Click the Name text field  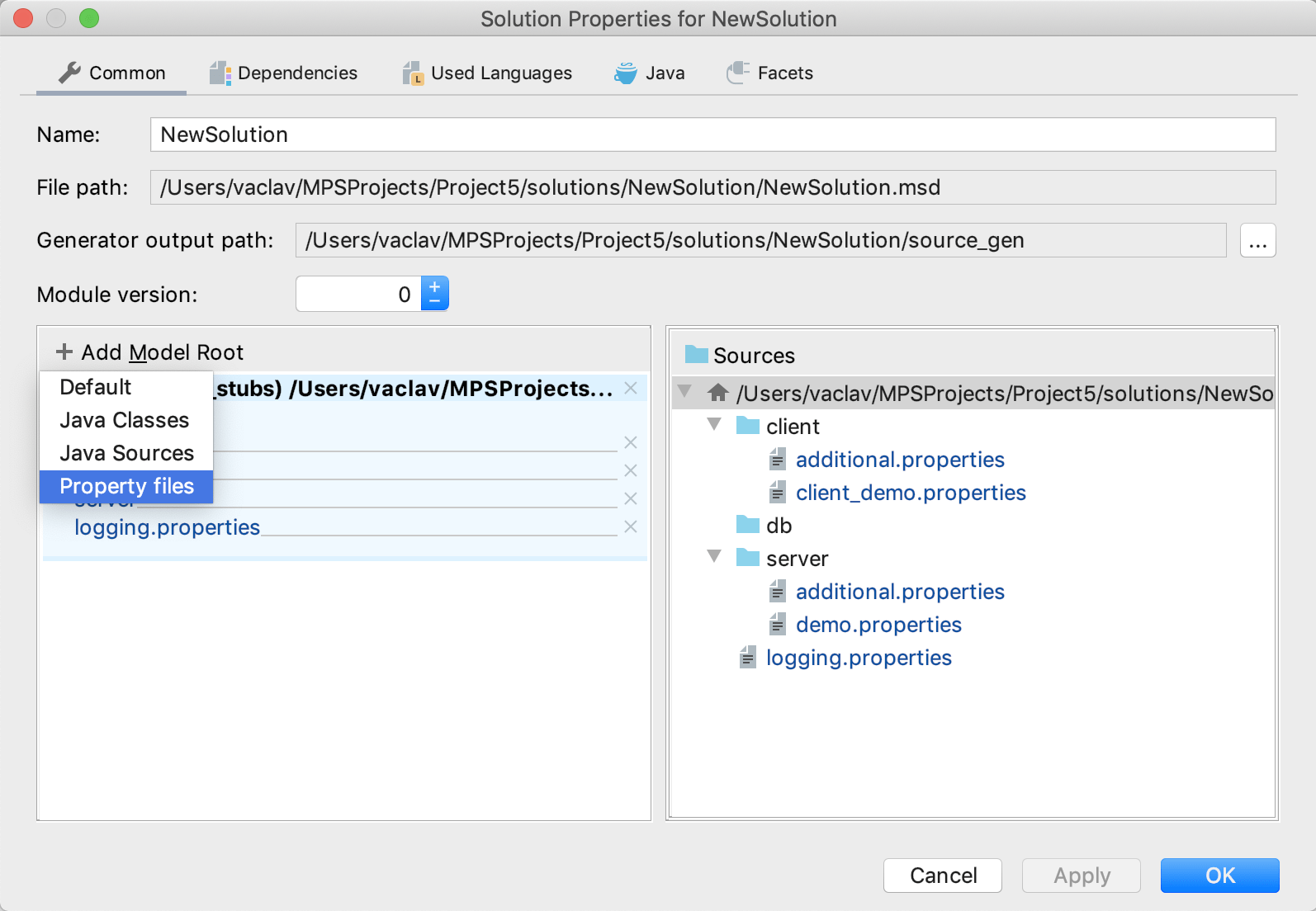tap(712, 135)
